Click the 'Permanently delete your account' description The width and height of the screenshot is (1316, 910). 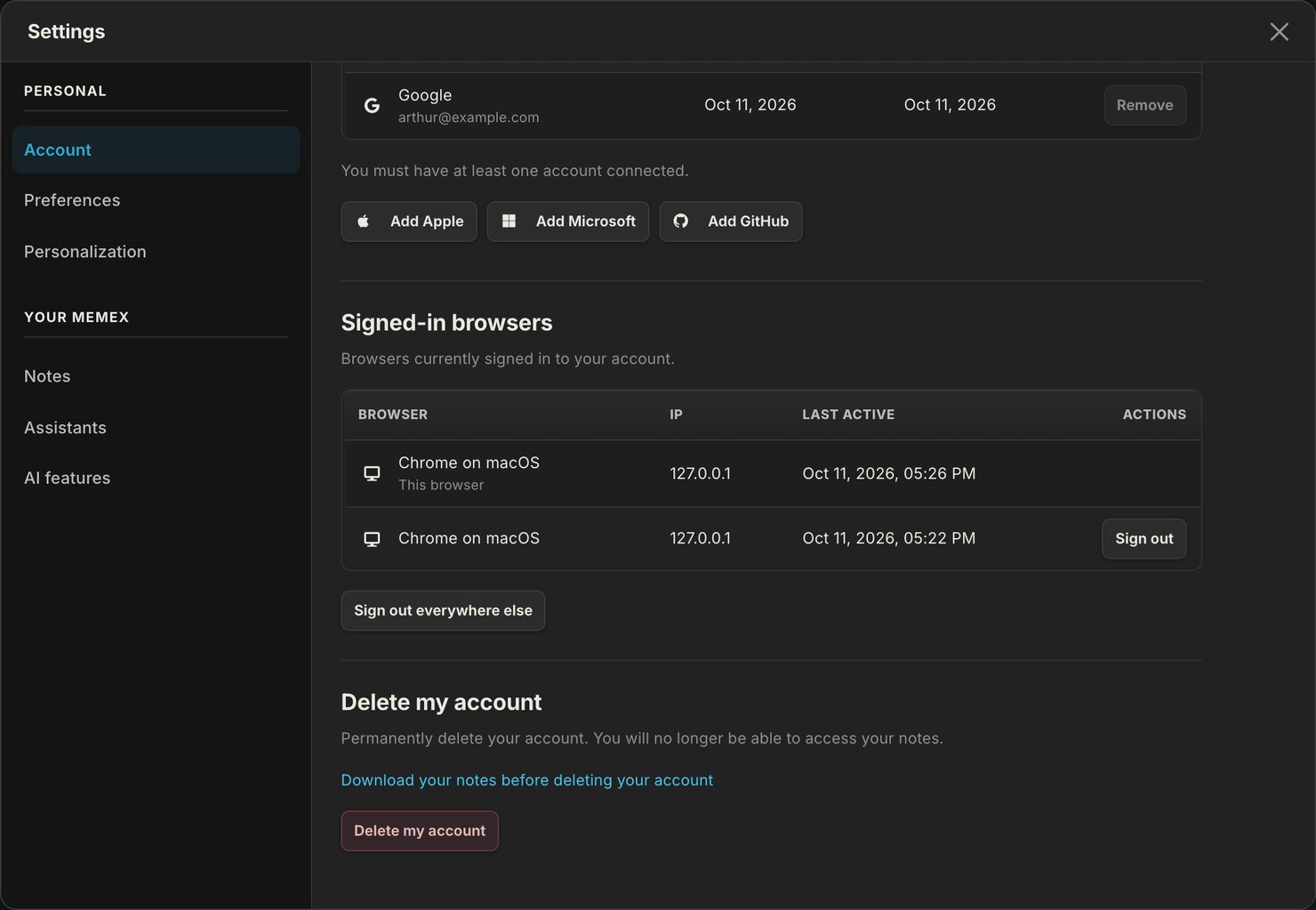[642, 738]
